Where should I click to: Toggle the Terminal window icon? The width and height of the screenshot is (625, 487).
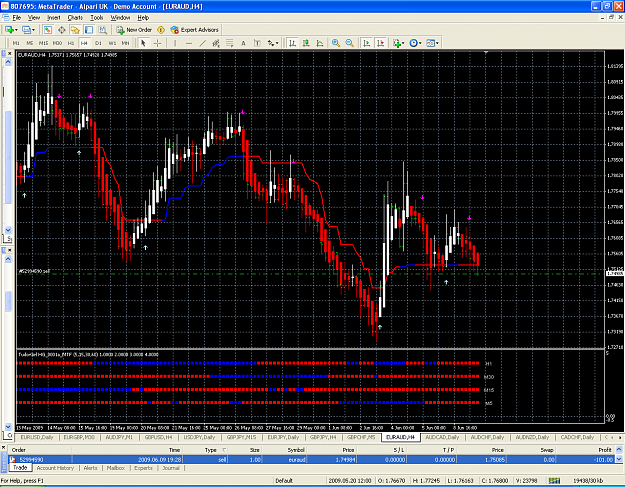88,30
